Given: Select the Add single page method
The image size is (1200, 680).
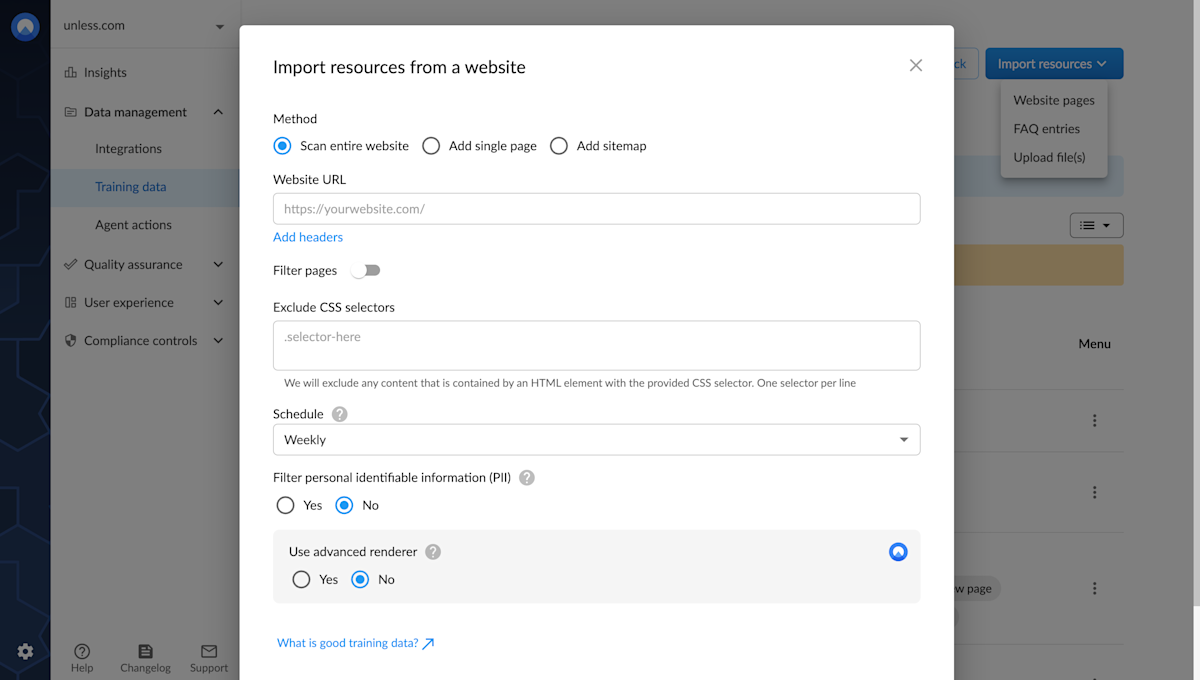Looking at the screenshot, I should (431, 146).
